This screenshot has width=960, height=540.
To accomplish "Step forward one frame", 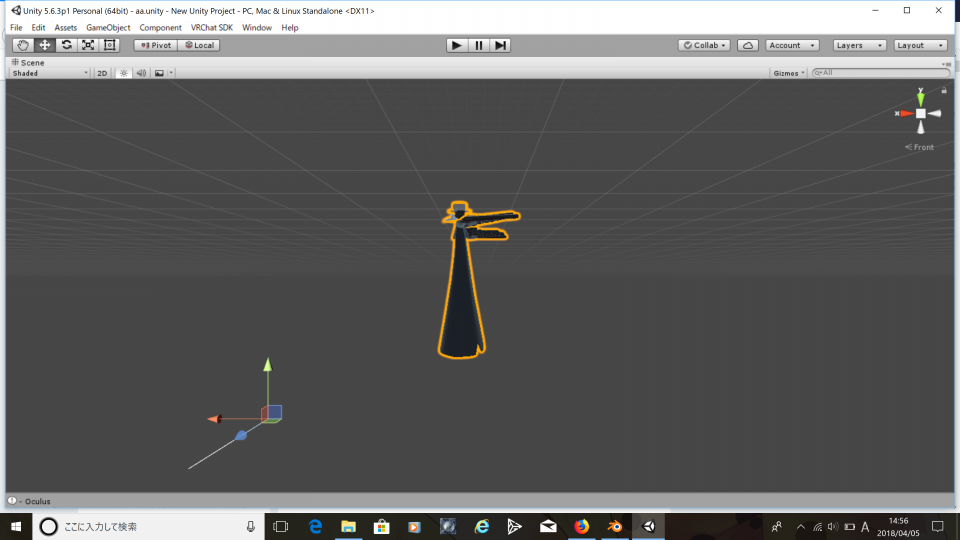I will pos(500,45).
